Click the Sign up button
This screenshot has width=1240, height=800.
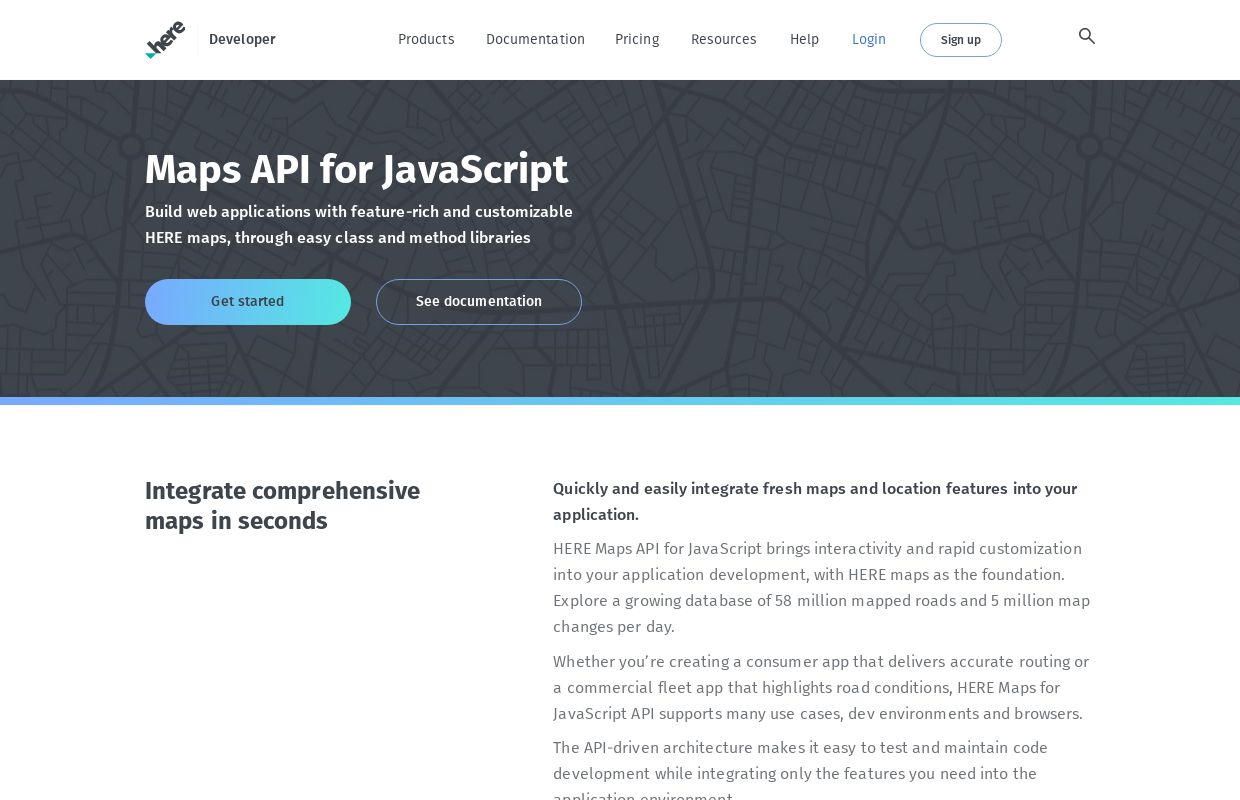pos(961,40)
